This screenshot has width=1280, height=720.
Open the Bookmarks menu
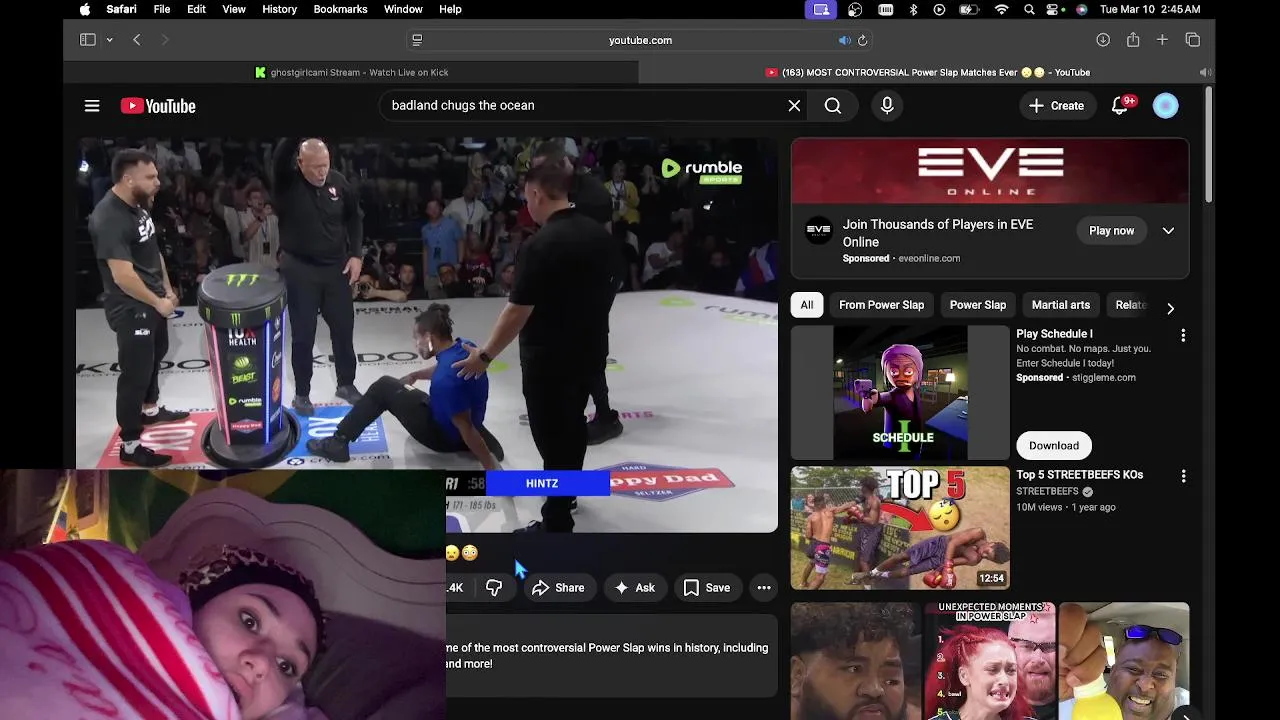pos(340,9)
